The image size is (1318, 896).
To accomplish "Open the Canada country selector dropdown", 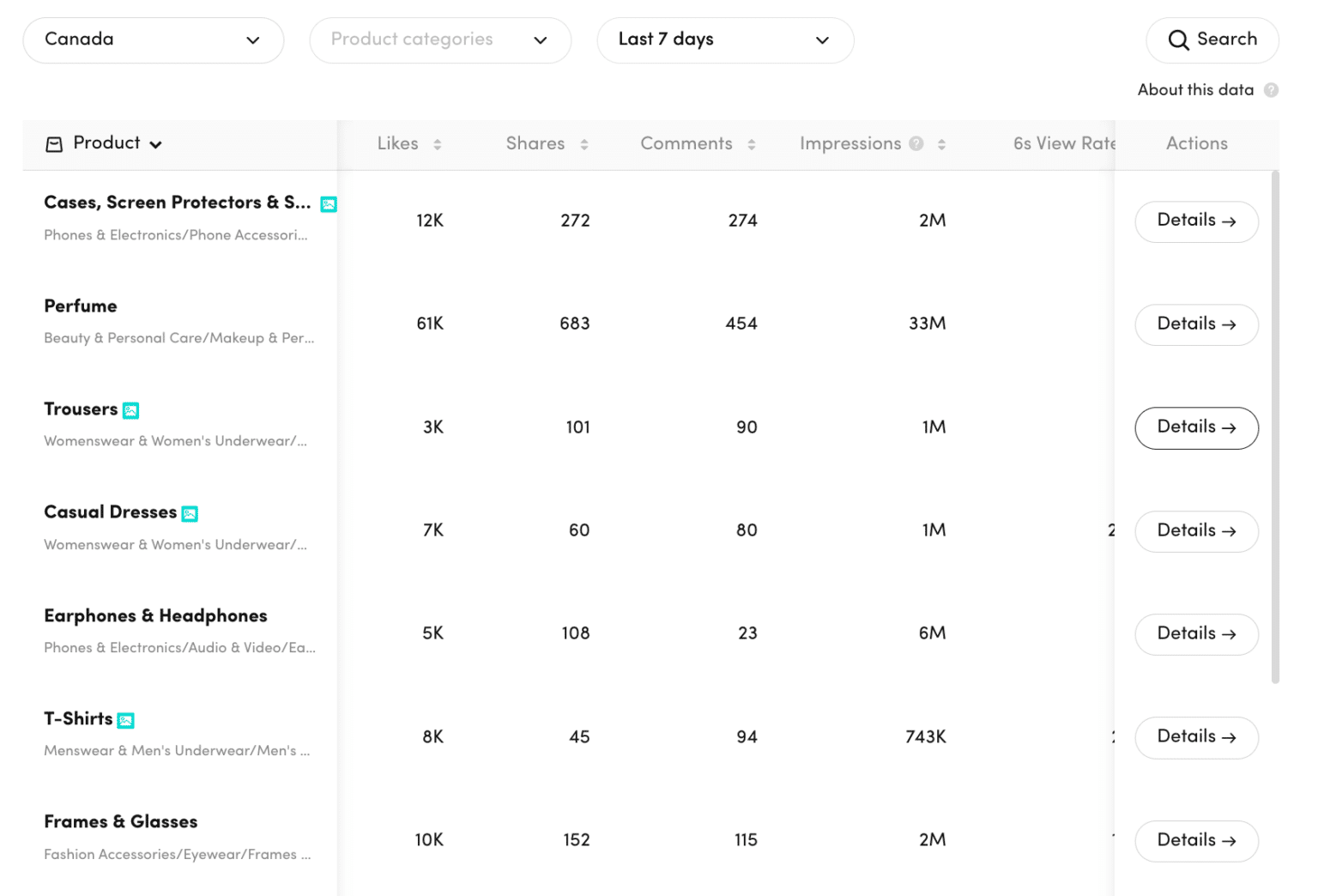I will tap(153, 39).
